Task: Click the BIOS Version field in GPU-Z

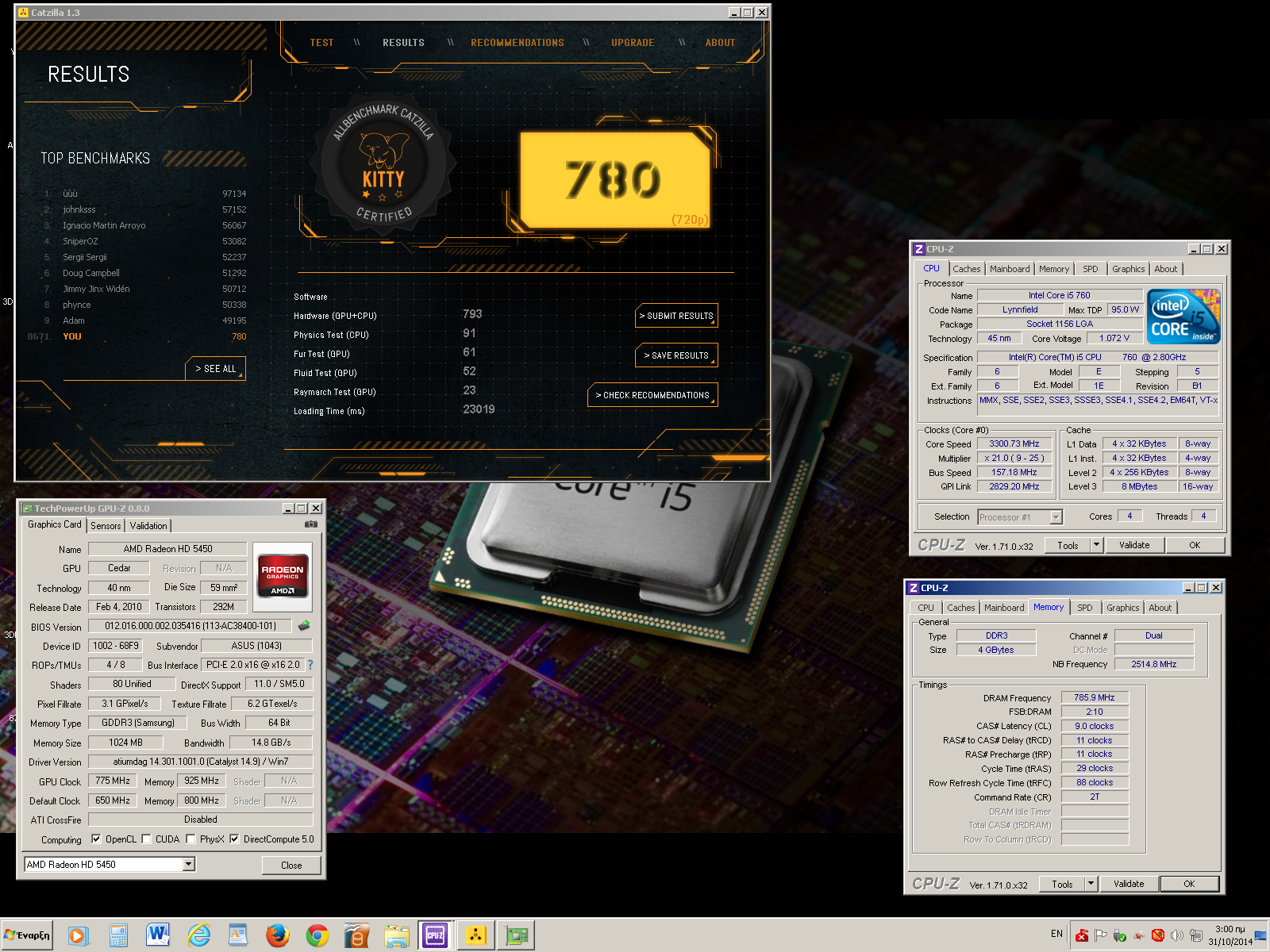Action: pos(190,626)
